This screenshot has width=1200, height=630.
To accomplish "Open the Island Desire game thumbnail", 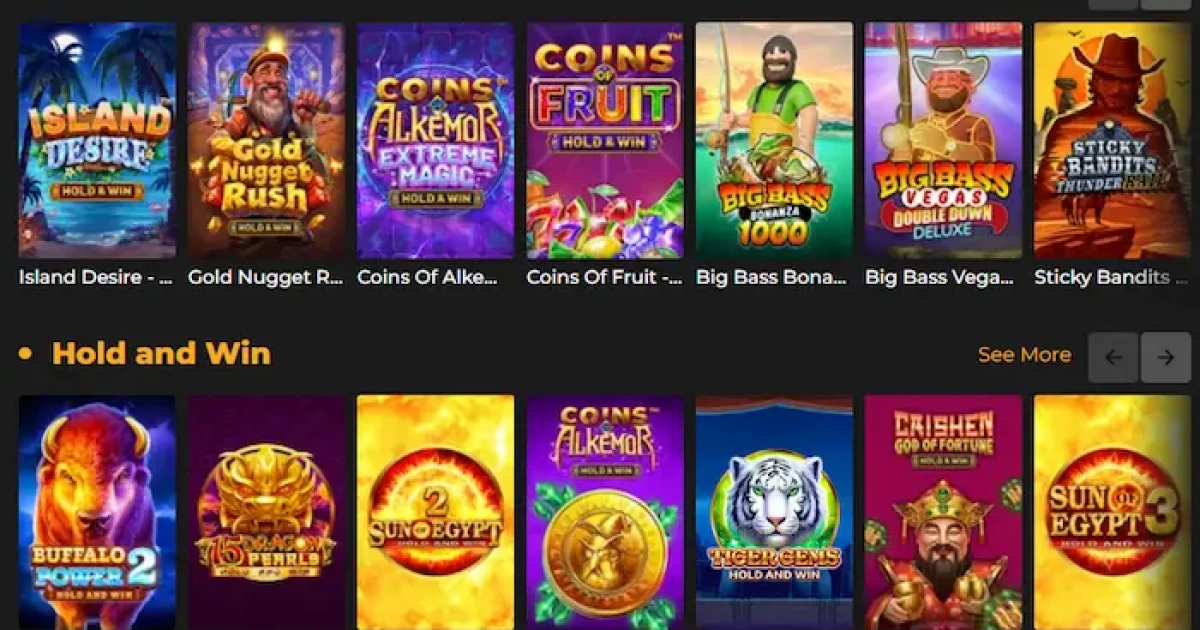I will coord(97,140).
